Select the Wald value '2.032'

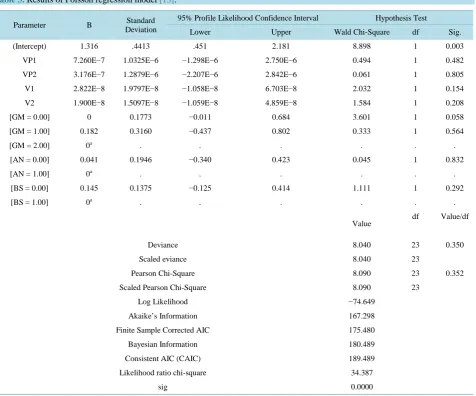(x=362, y=89)
